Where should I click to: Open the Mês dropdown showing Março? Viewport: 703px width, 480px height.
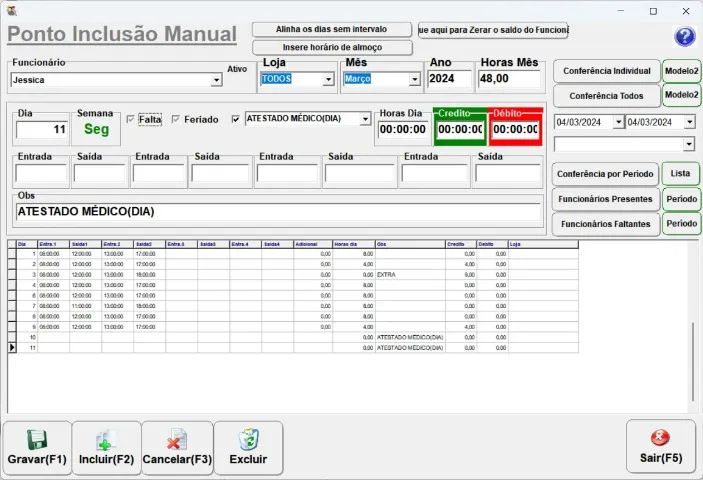pos(415,79)
